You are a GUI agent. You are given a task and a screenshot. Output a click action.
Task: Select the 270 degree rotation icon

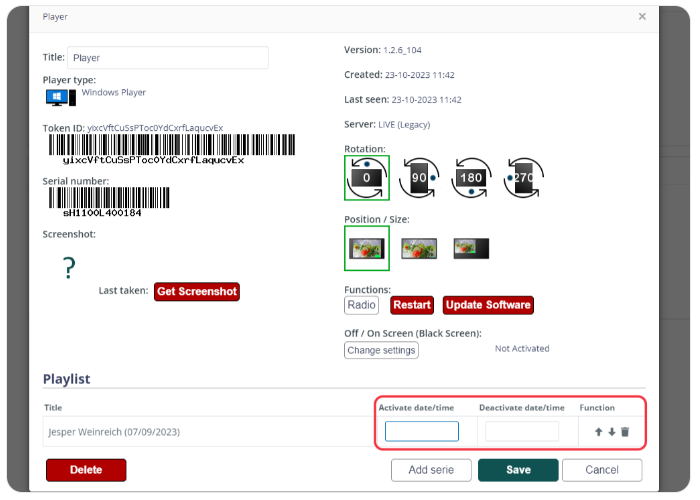(x=523, y=178)
